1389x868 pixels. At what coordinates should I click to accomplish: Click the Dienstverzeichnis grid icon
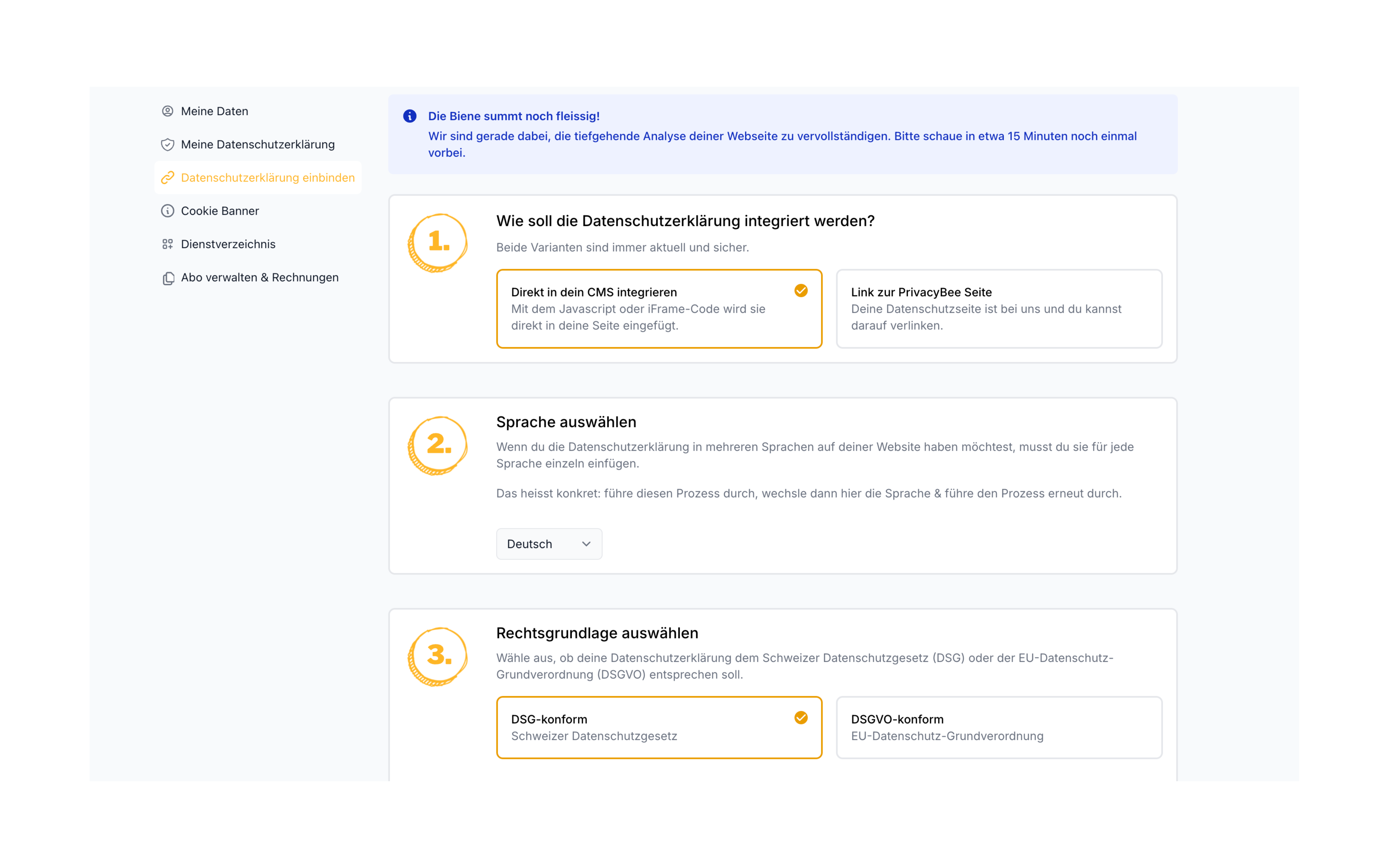pos(167,244)
